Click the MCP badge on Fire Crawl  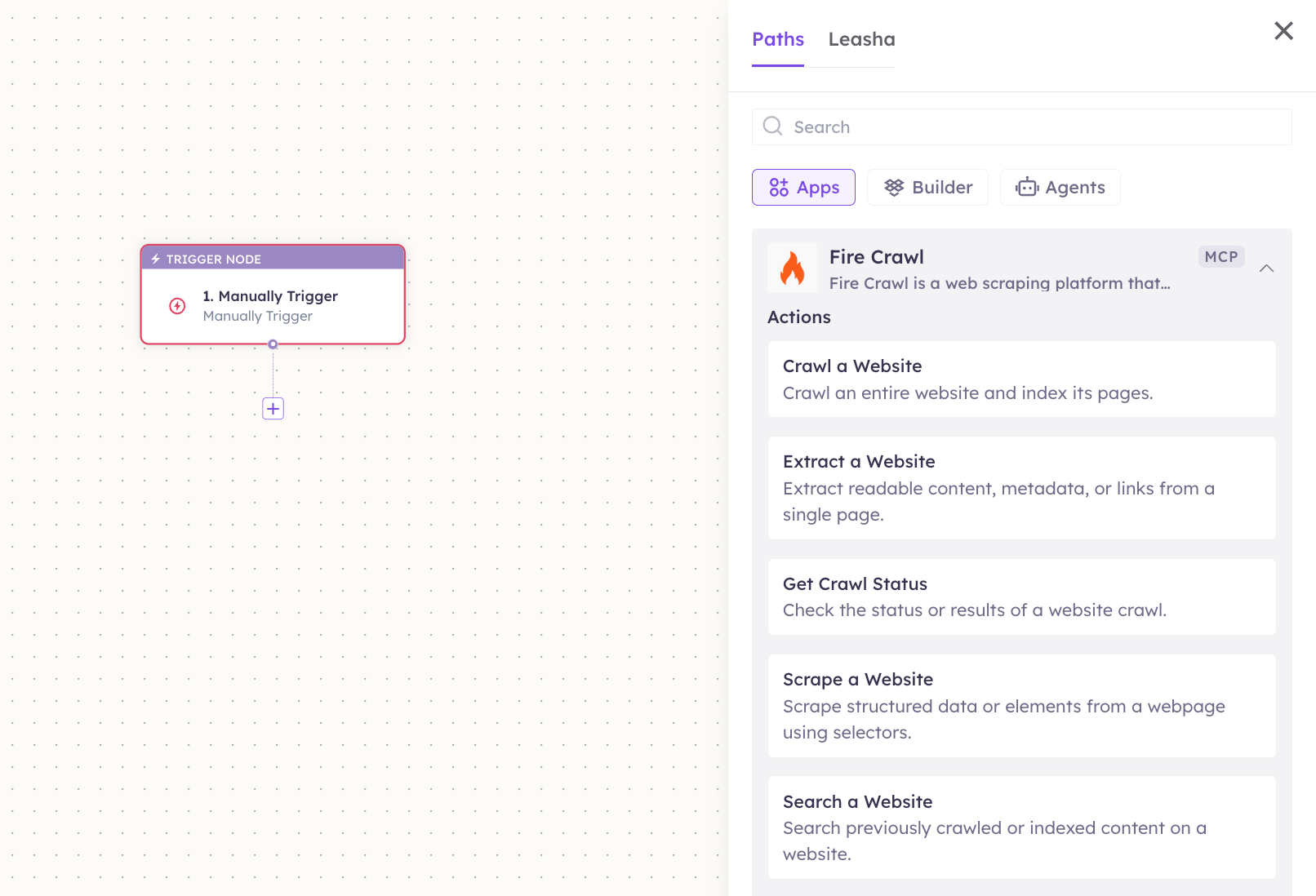[1221, 256]
